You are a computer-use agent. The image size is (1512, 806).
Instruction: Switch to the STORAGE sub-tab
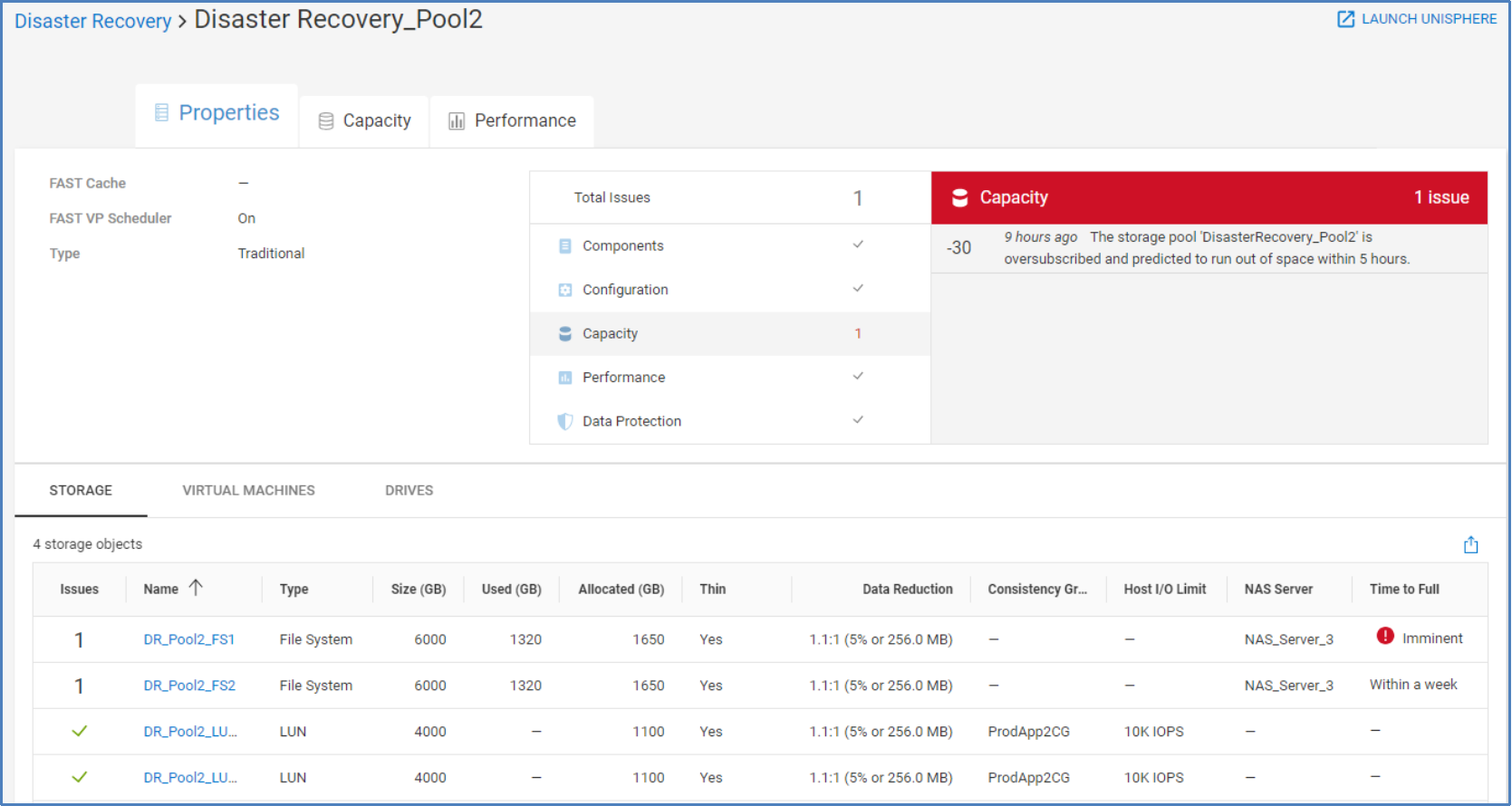point(81,491)
